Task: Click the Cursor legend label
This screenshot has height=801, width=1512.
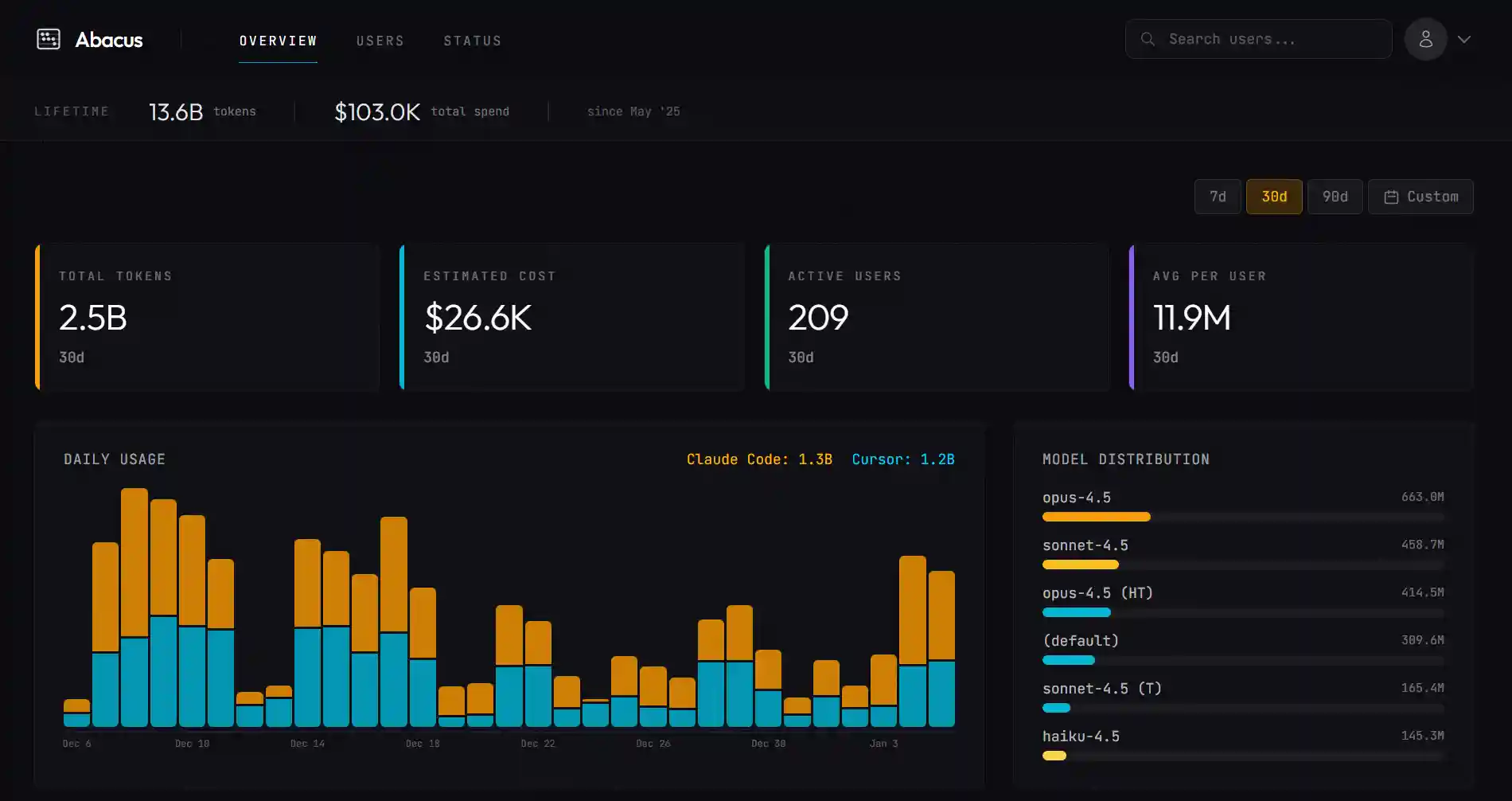Action: point(902,459)
